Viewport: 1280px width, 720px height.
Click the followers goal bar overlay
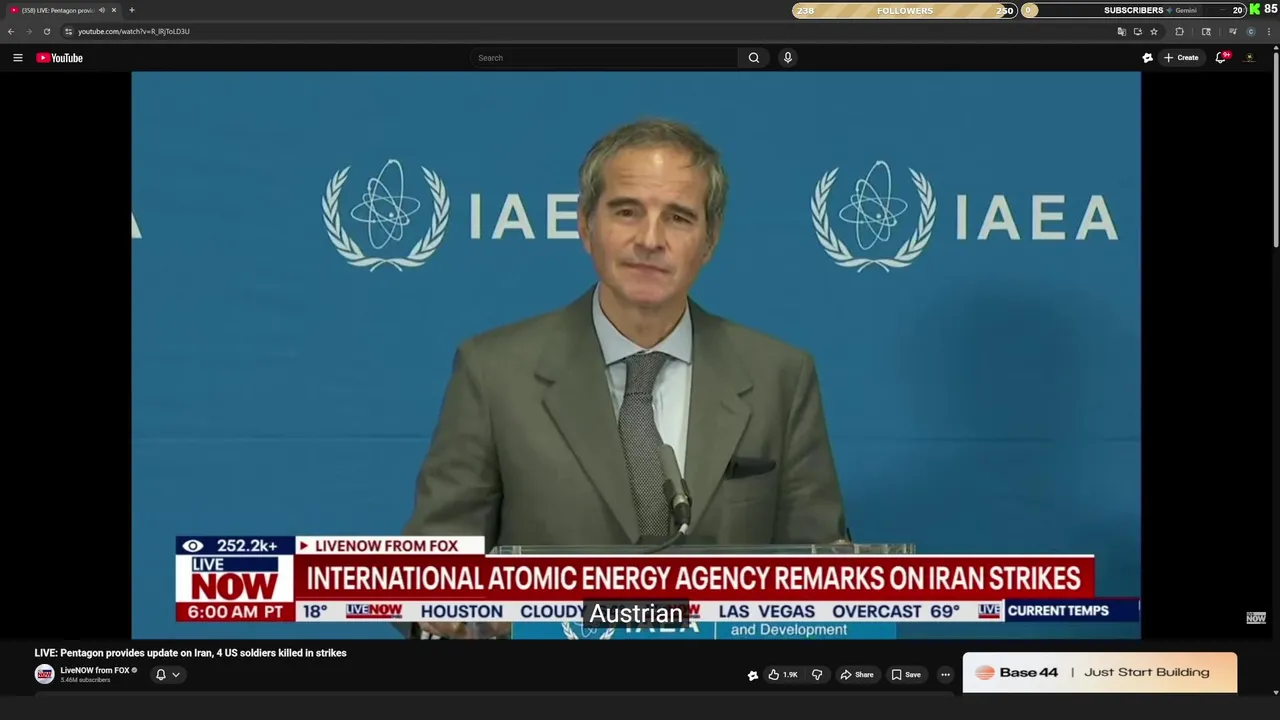click(904, 10)
